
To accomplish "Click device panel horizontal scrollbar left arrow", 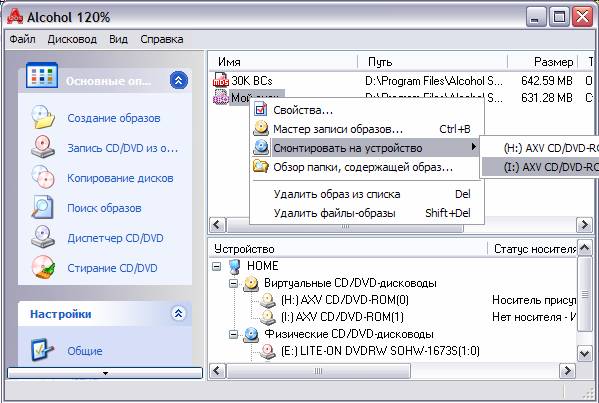I will click(x=218, y=371).
